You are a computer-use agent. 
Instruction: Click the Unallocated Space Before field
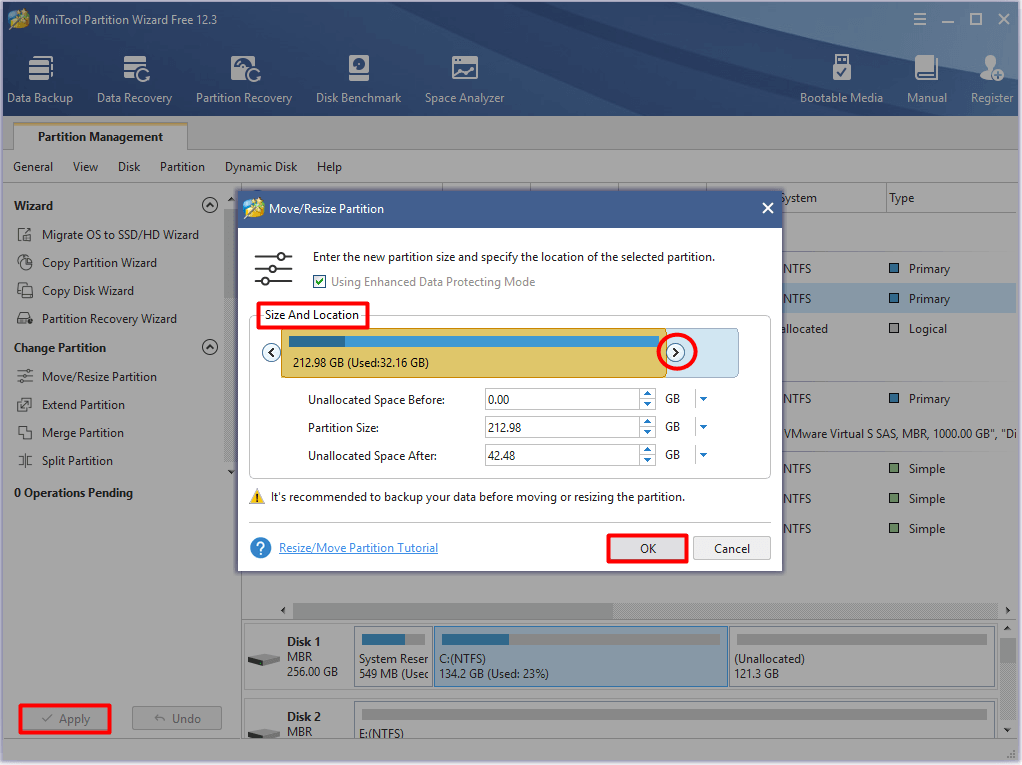coord(562,399)
